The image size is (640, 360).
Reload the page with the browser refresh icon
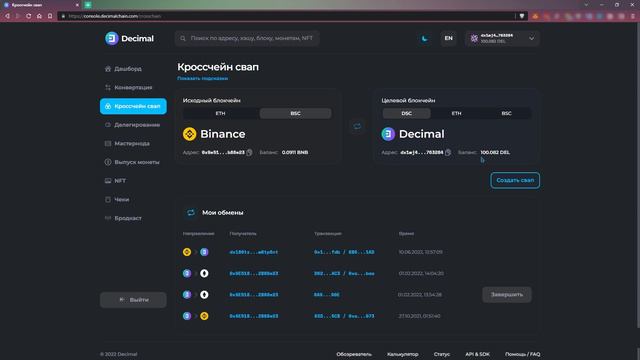coord(29,16)
